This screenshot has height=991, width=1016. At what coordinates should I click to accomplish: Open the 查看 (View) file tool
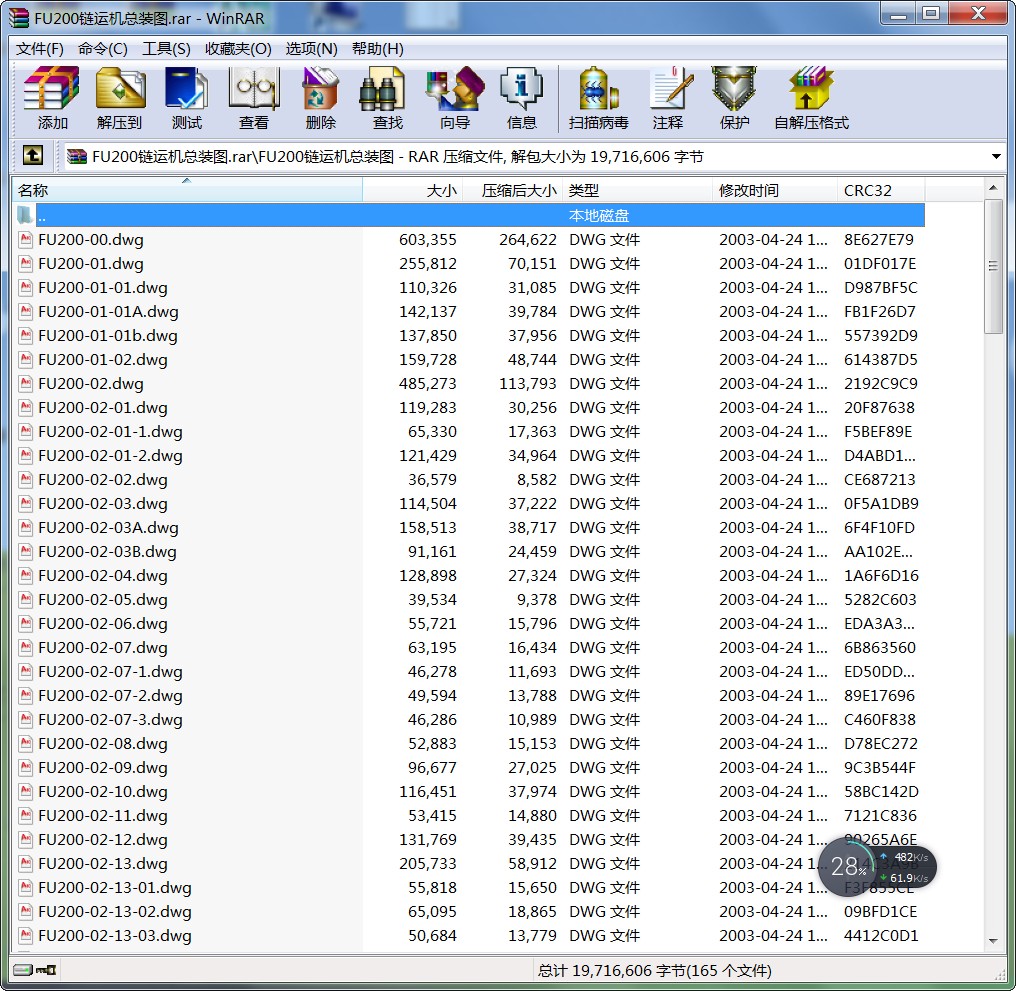253,98
